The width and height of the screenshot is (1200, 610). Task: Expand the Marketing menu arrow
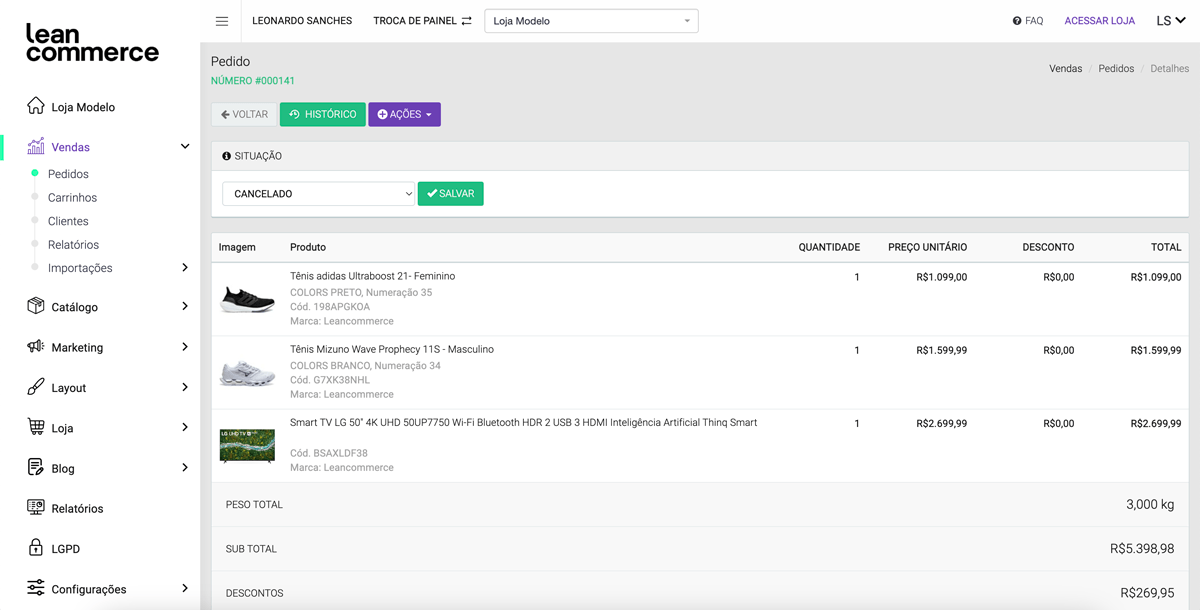point(185,347)
